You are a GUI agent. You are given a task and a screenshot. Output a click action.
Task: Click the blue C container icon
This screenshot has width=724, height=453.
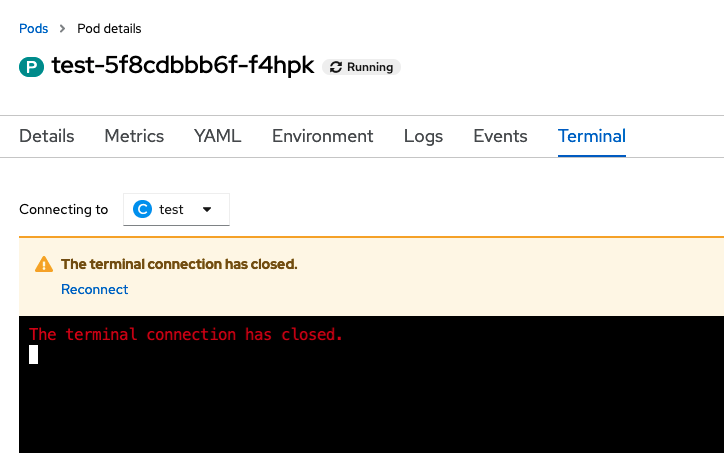[143, 210]
